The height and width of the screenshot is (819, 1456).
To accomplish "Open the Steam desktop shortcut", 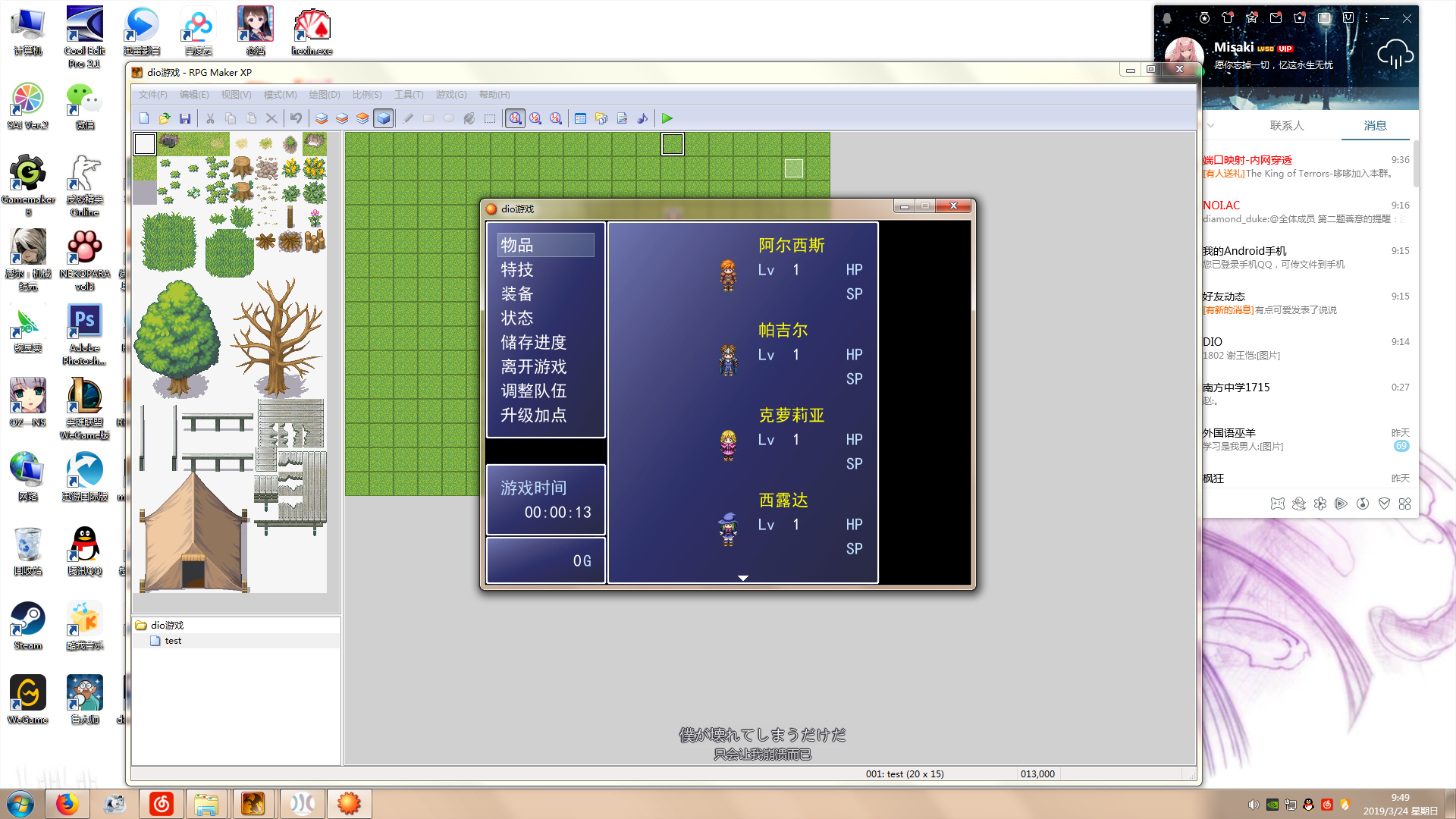I will (28, 626).
